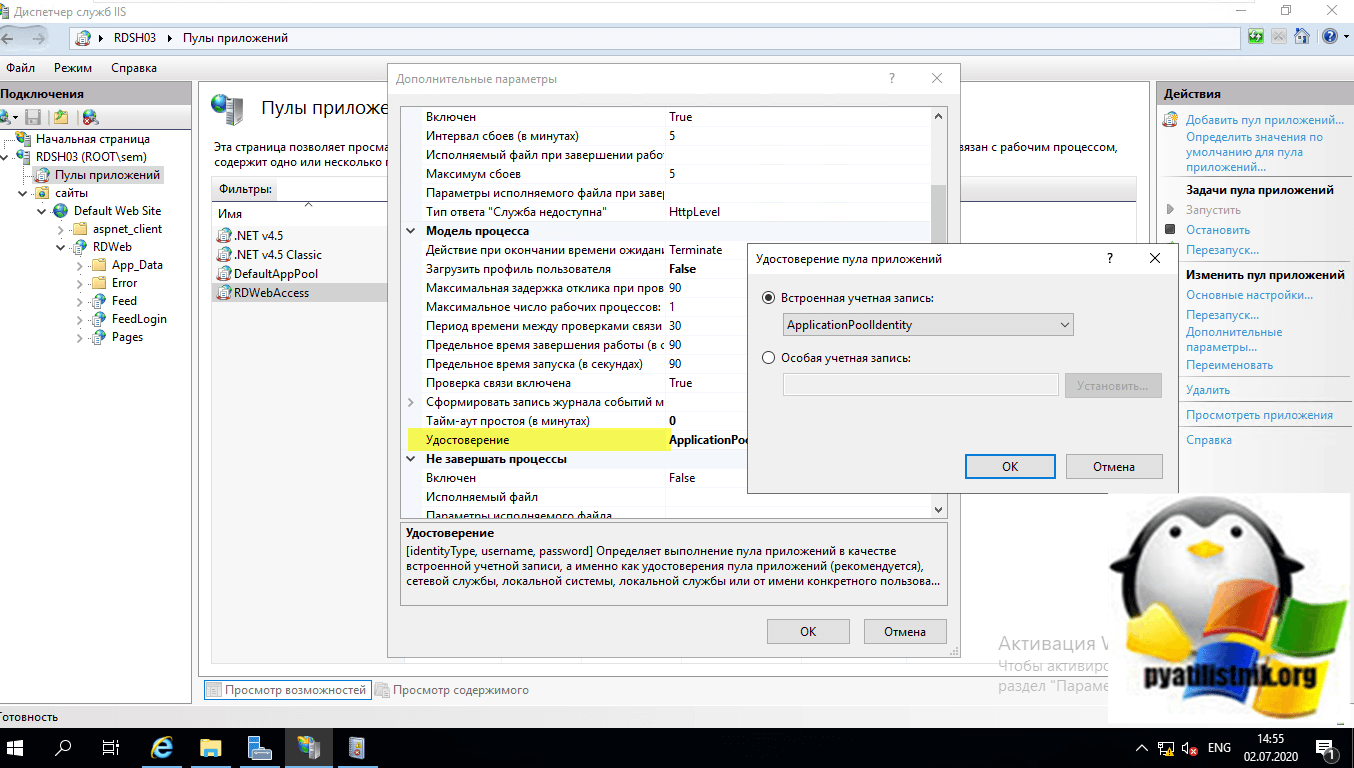Expand the FeedLogin application node
The height and width of the screenshot is (768, 1354).
79,319
